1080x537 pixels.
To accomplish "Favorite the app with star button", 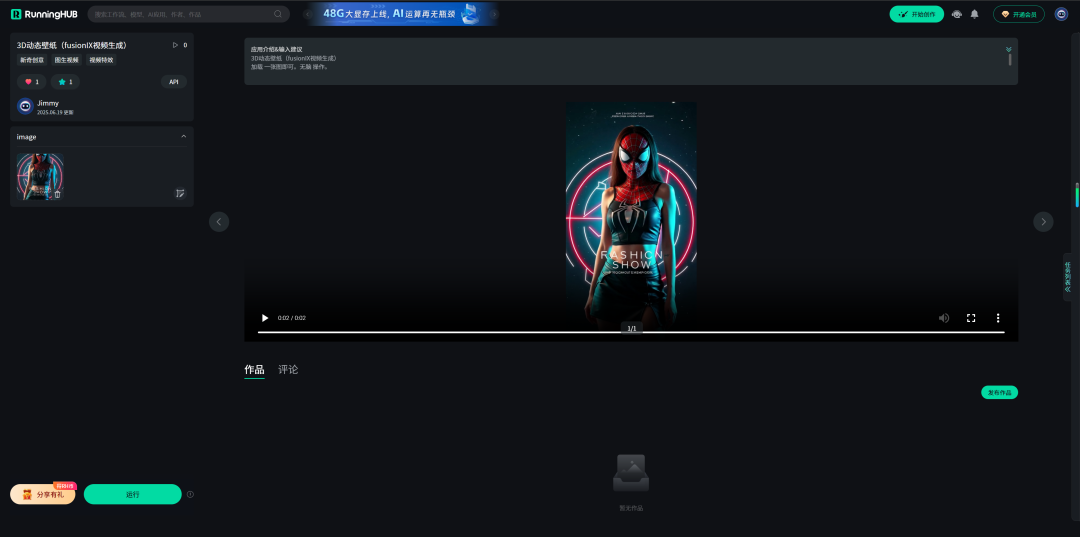I will tap(65, 82).
